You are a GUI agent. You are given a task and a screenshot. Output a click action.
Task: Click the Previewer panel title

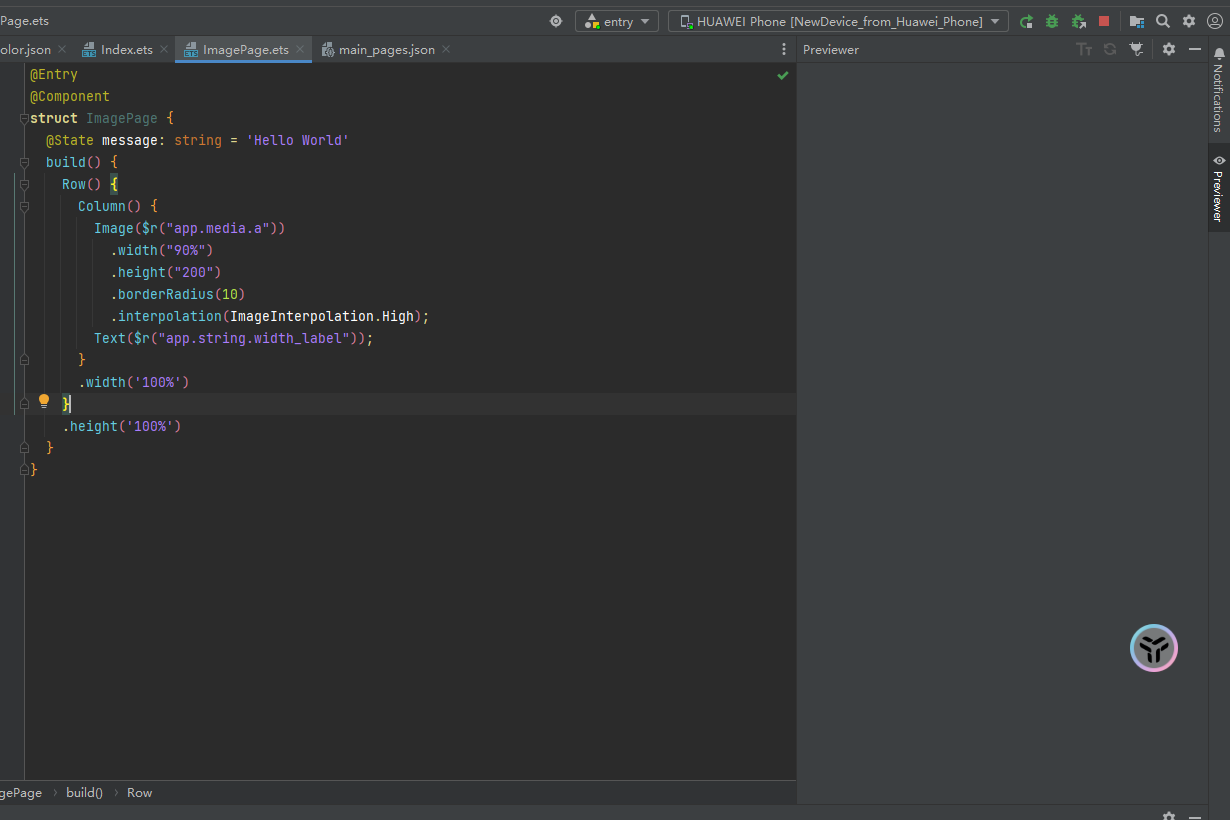(831, 49)
